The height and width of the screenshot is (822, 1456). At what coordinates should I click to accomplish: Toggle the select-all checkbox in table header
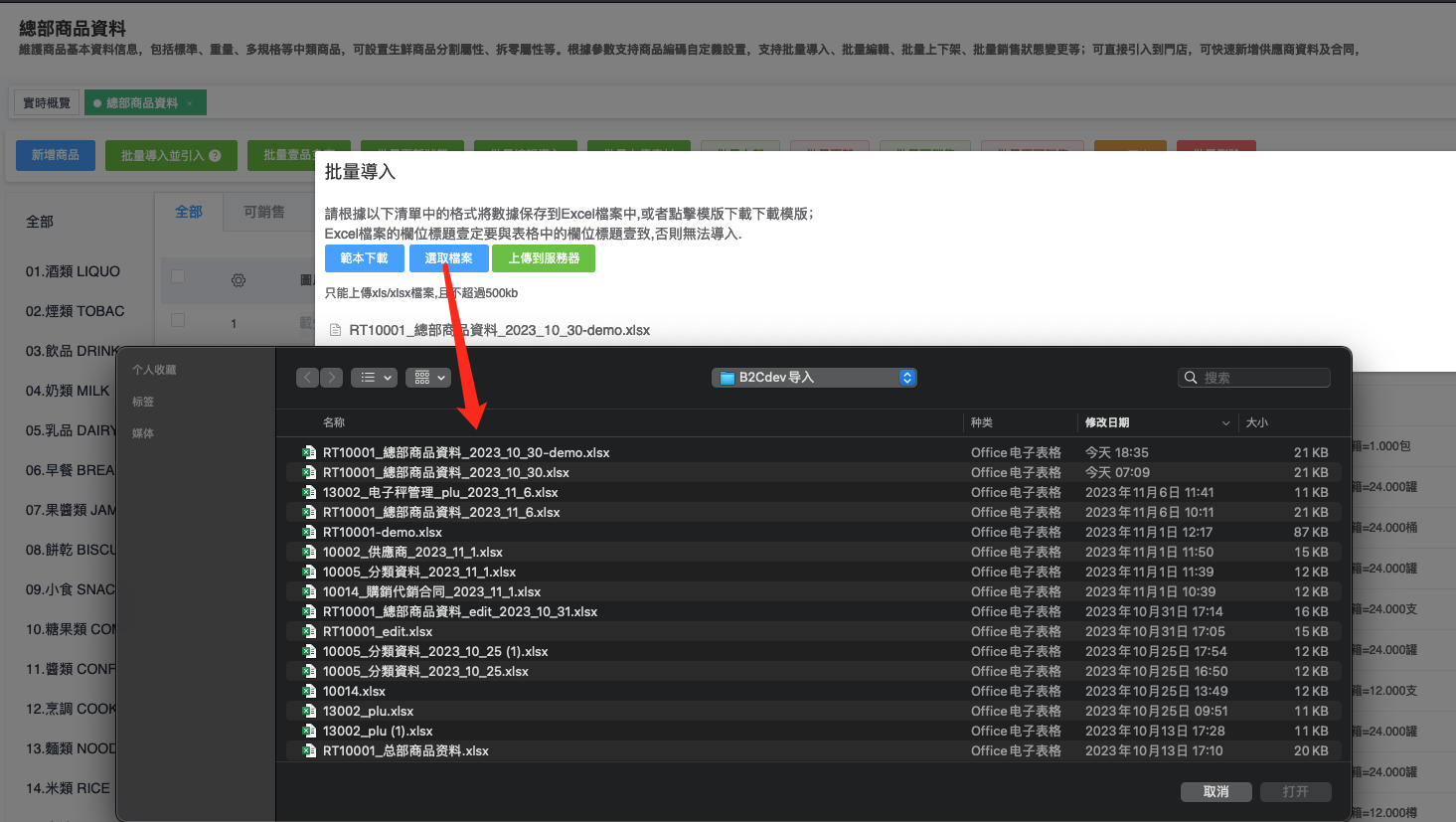tap(178, 276)
